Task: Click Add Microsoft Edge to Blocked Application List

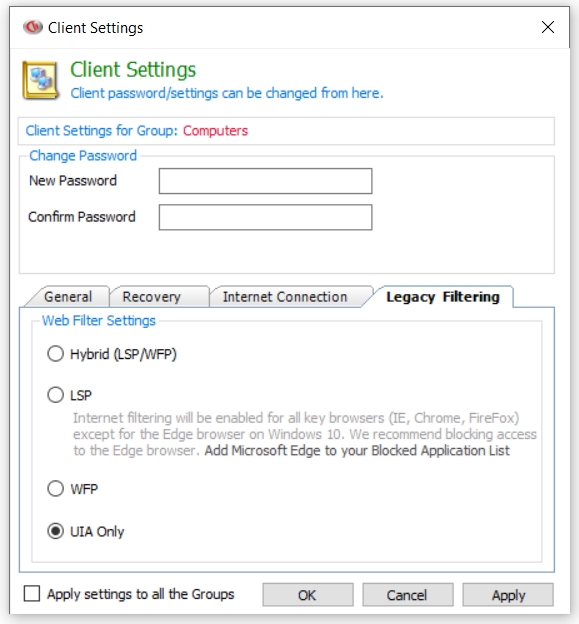Action: [x=357, y=450]
